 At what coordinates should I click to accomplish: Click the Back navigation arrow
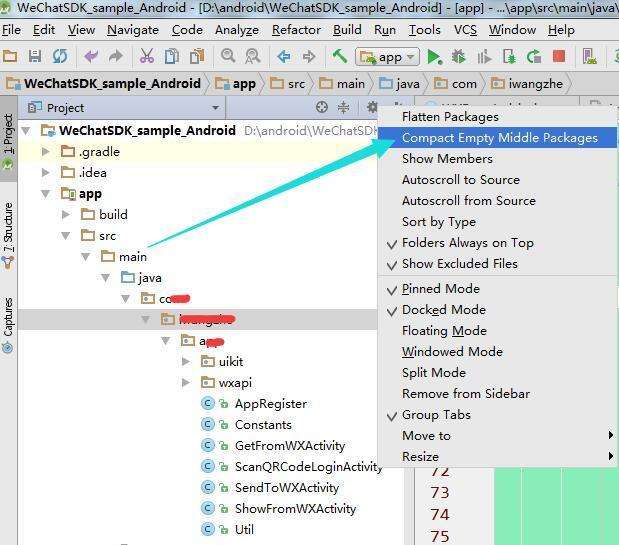(284, 57)
